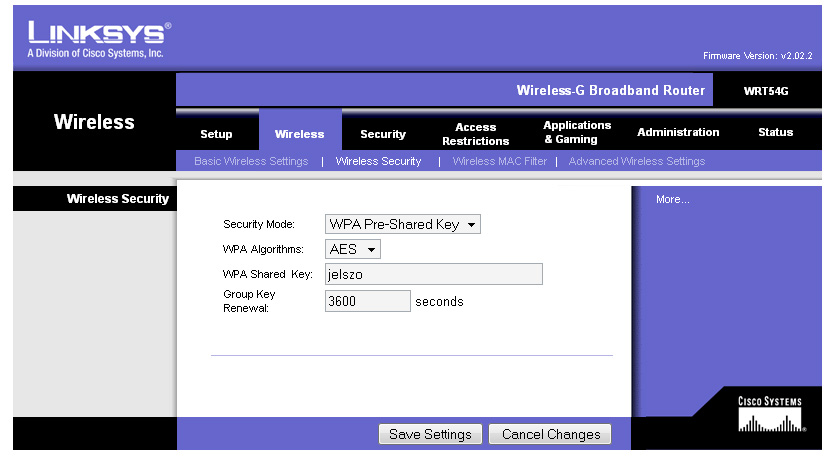Click the Save Settings button

[430, 434]
